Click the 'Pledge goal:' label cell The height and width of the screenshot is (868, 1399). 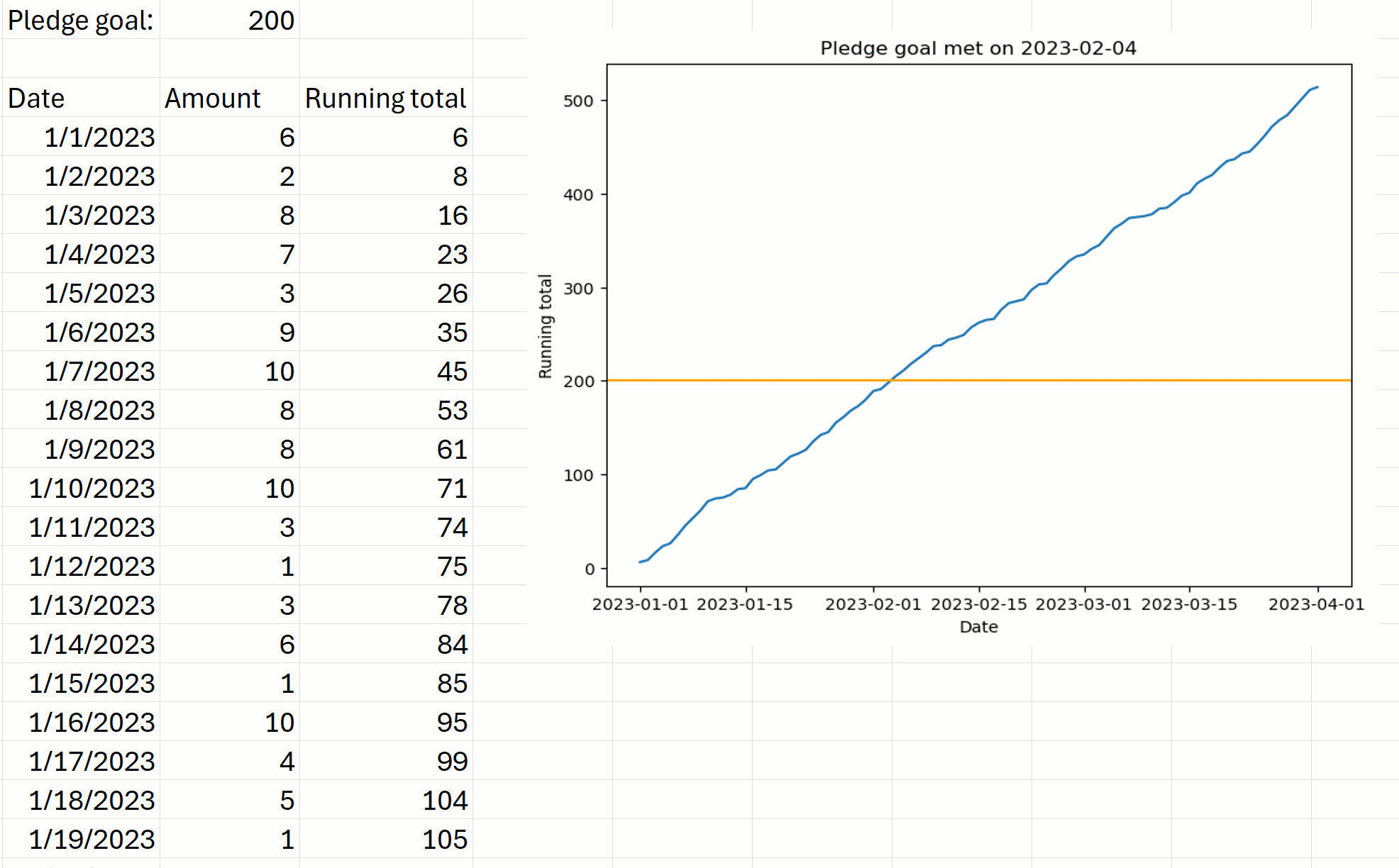coord(80,20)
